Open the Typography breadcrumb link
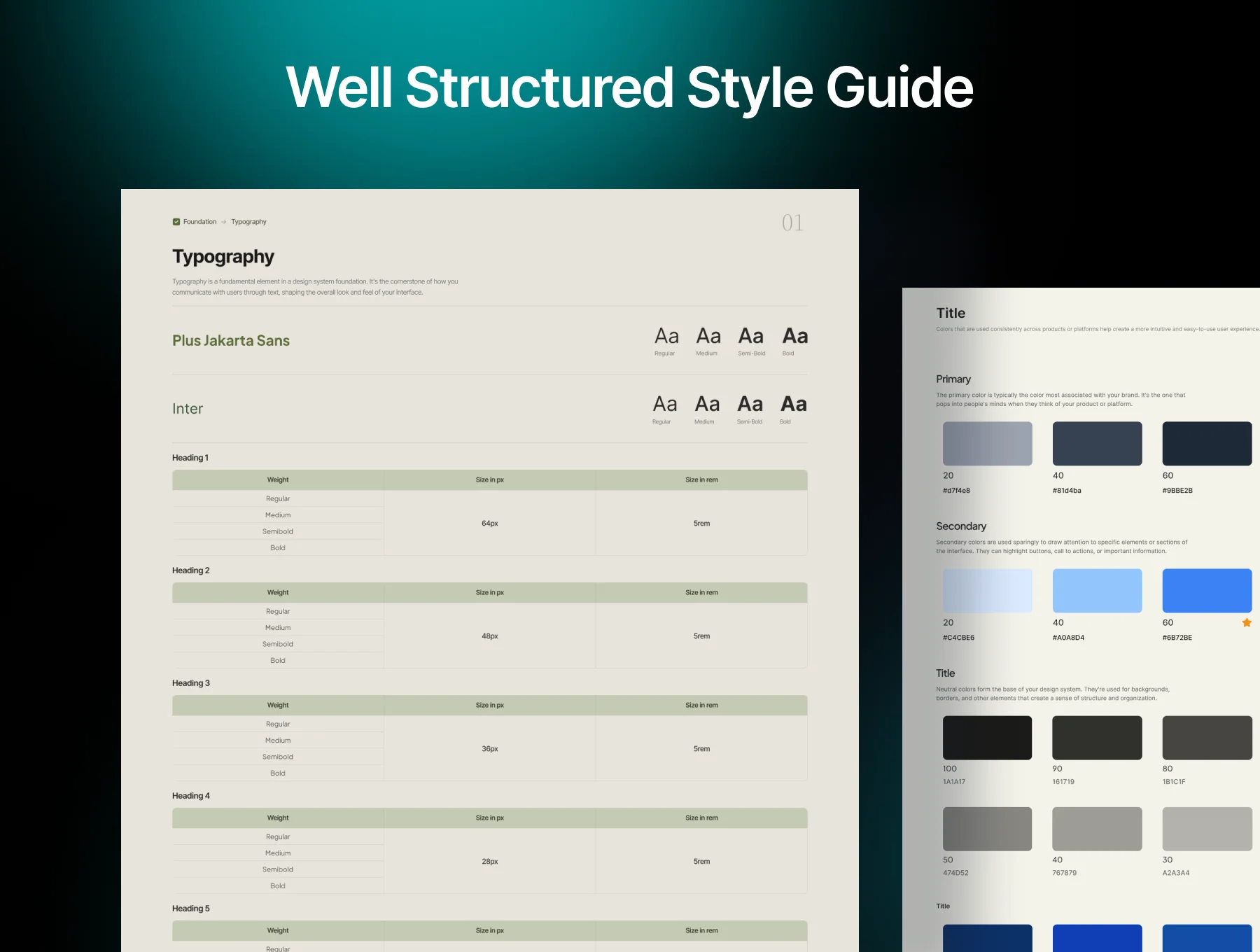 point(249,222)
